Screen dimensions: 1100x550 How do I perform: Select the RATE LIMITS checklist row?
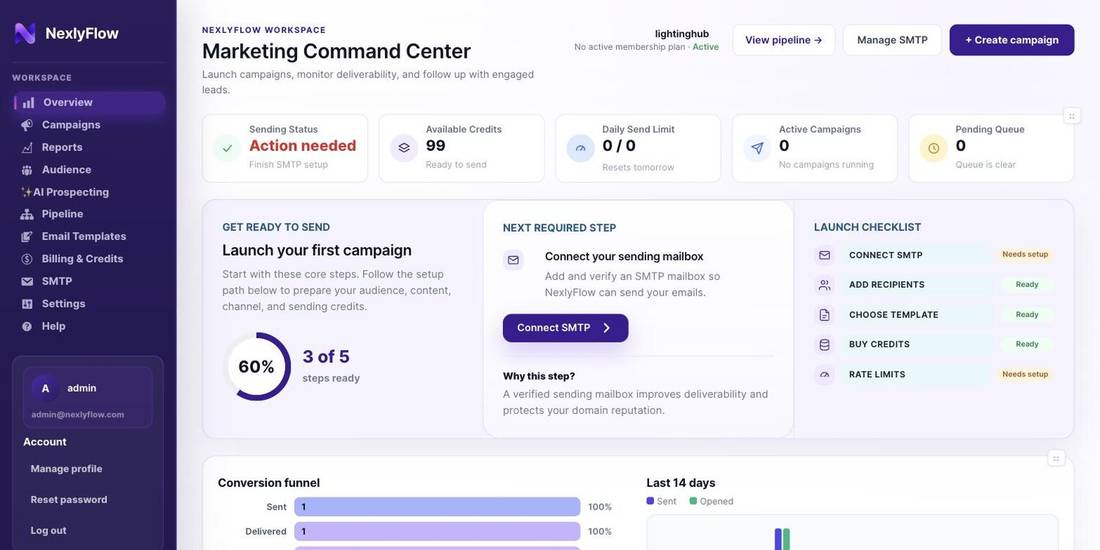click(934, 375)
